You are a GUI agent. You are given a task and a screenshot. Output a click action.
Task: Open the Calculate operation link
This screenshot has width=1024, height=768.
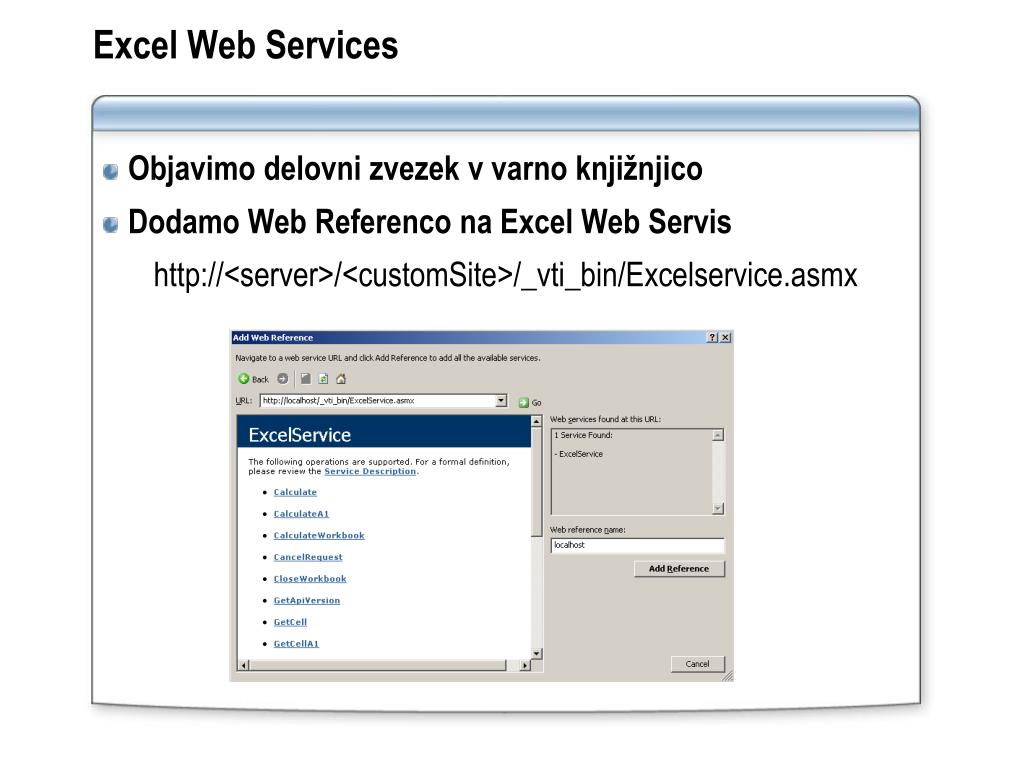pyautogui.click(x=295, y=492)
